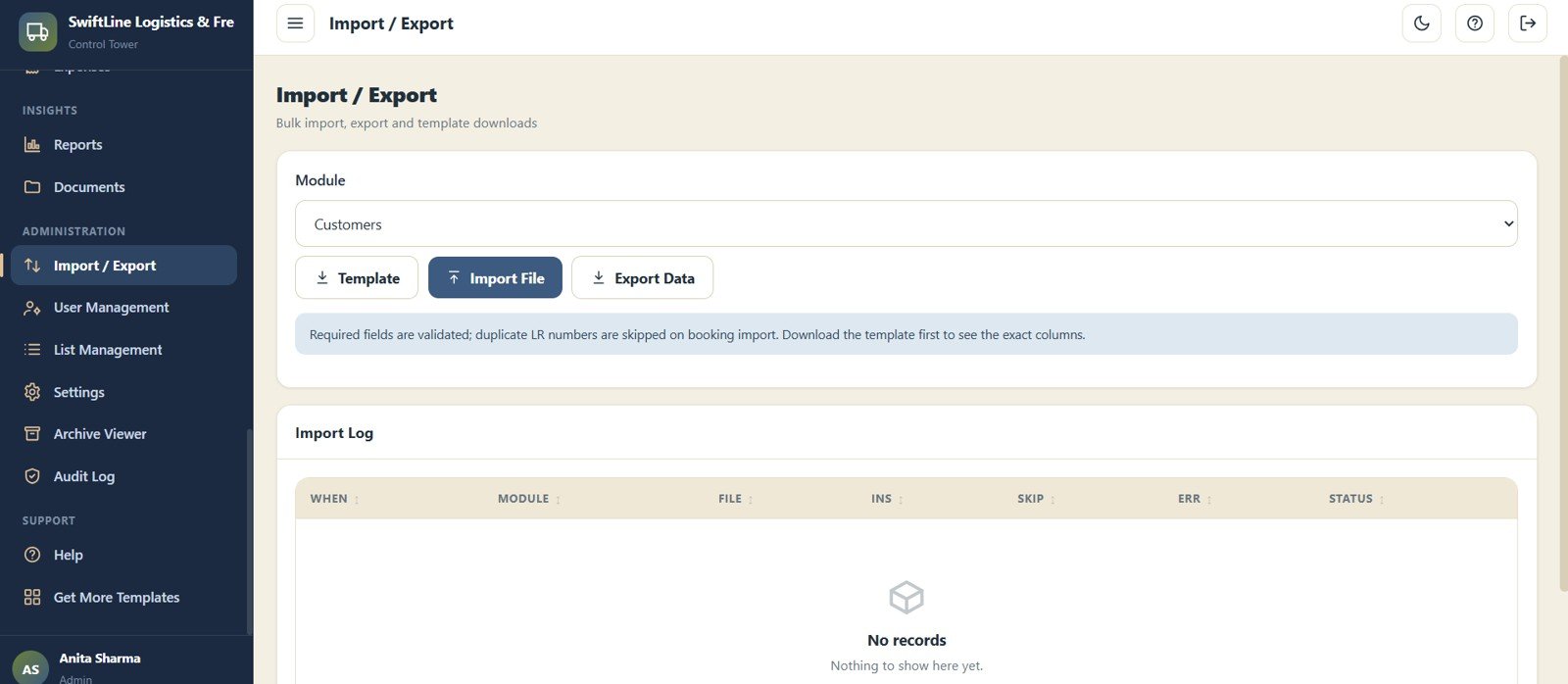Sort the table by WHEN column
Image resolution: width=1568 pixels, height=684 pixels.
(x=334, y=499)
